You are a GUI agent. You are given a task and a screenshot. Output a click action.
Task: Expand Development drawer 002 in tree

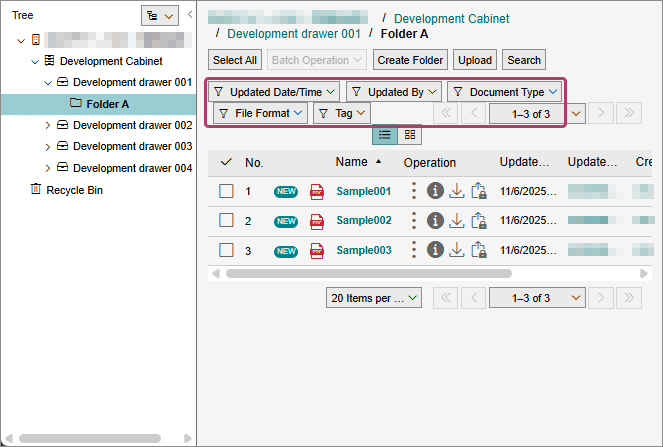[x=48, y=125]
